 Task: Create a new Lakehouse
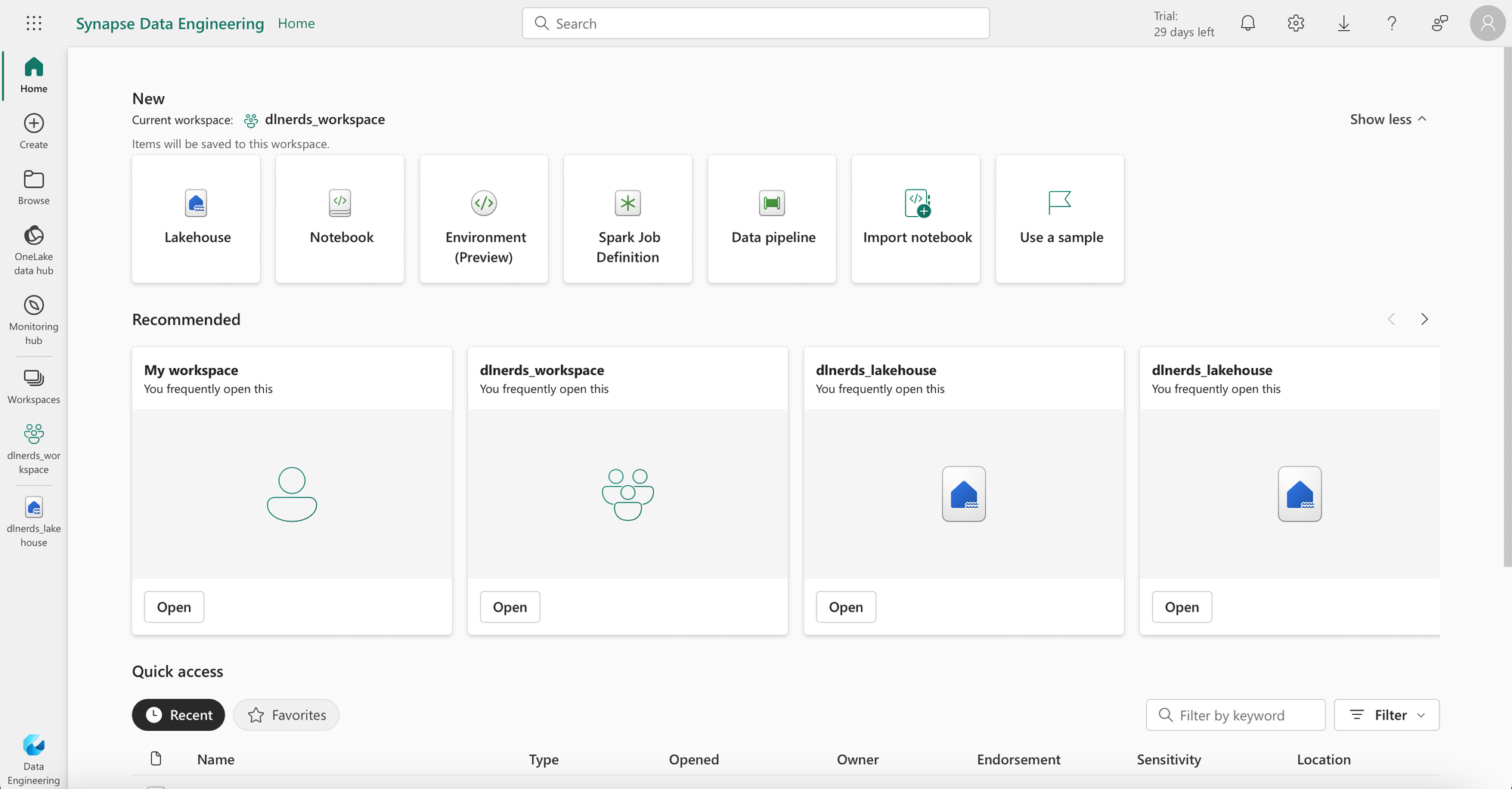click(x=196, y=219)
